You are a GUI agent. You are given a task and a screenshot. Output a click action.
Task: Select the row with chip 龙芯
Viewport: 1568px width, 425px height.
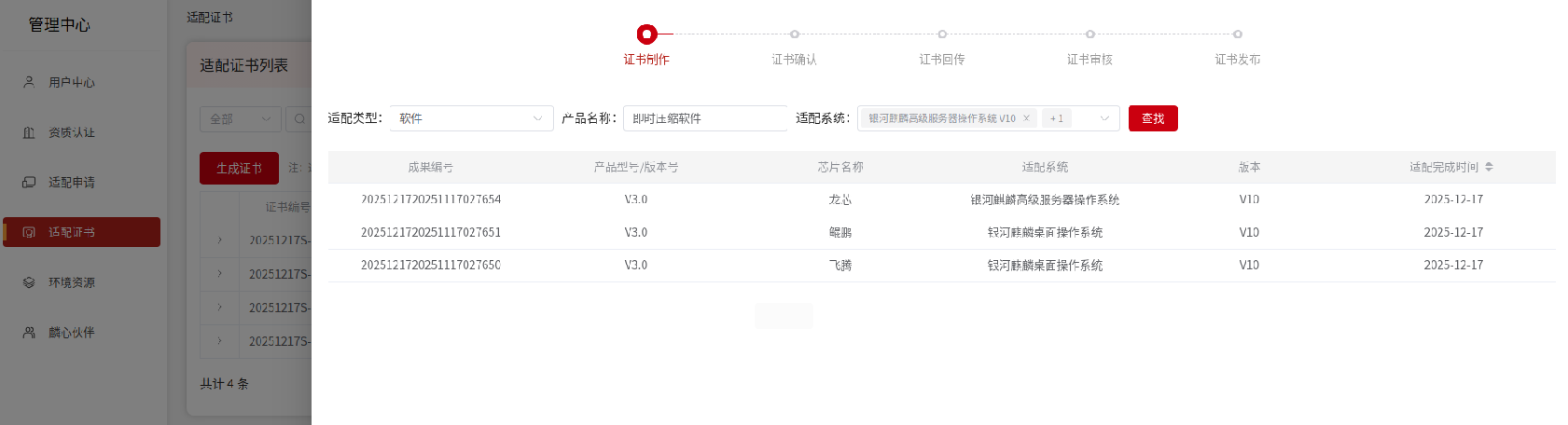tap(840, 199)
